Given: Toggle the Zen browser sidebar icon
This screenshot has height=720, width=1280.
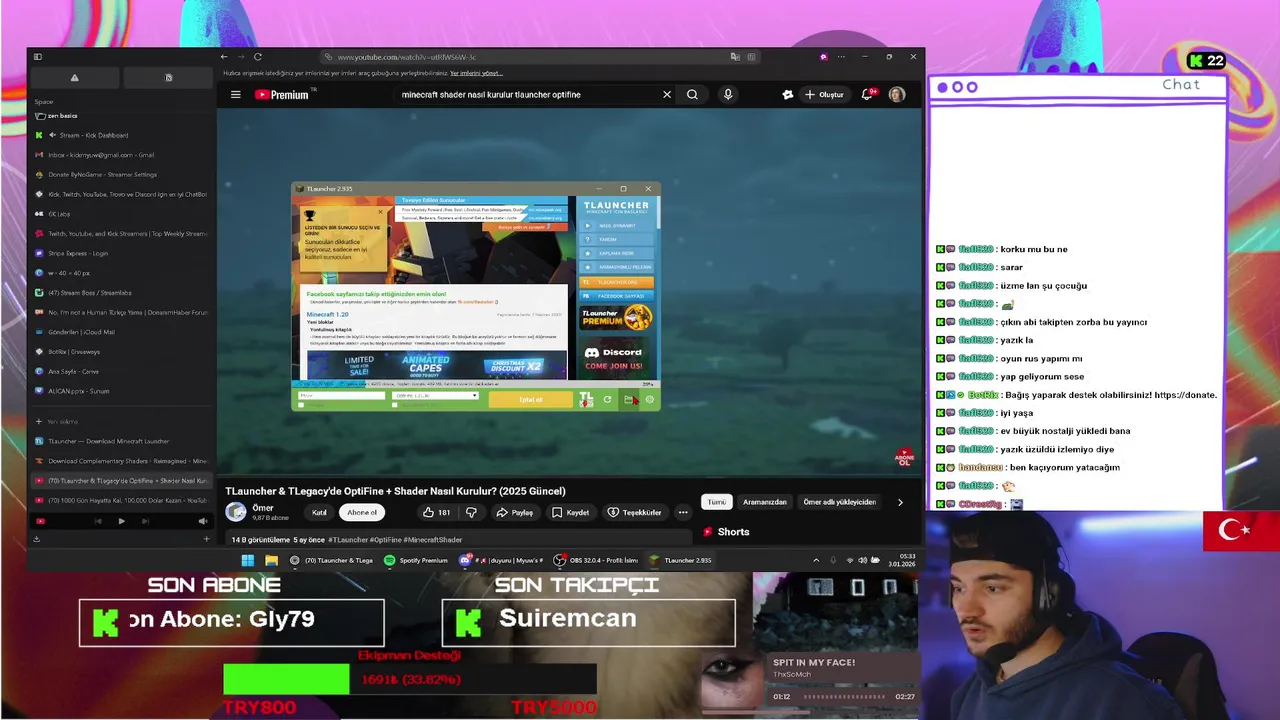Looking at the screenshot, I should tap(38, 57).
